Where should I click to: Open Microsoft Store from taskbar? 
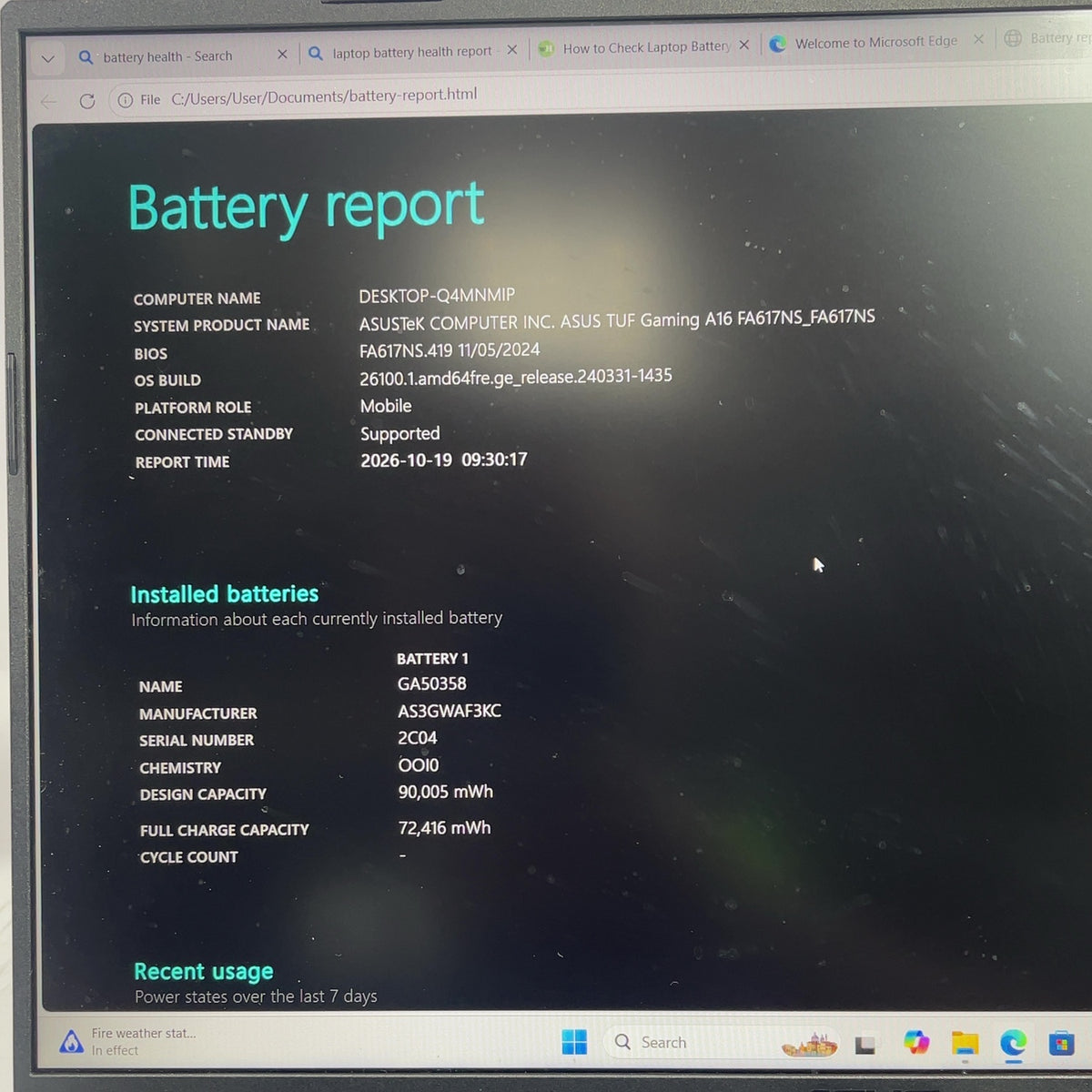click(1061, 1043)
